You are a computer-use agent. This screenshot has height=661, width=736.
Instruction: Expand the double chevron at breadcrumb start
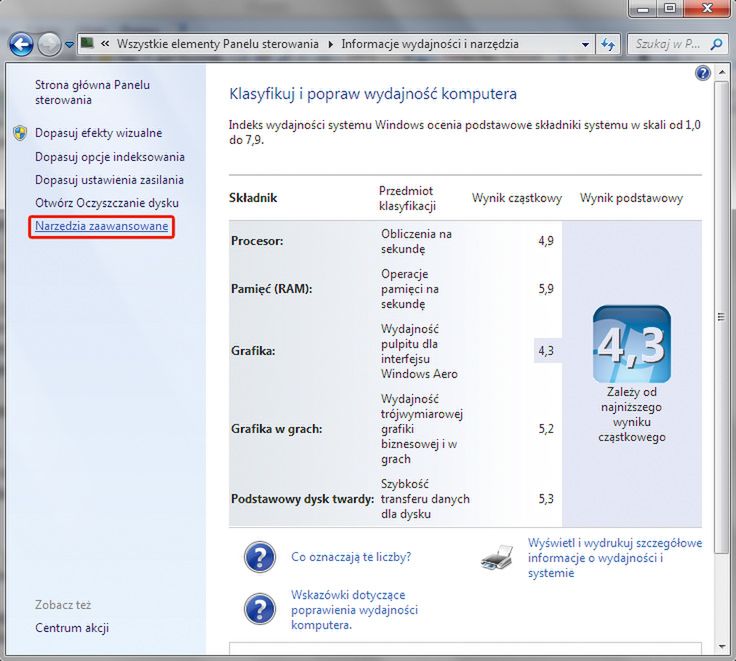(x=105, y=44)
